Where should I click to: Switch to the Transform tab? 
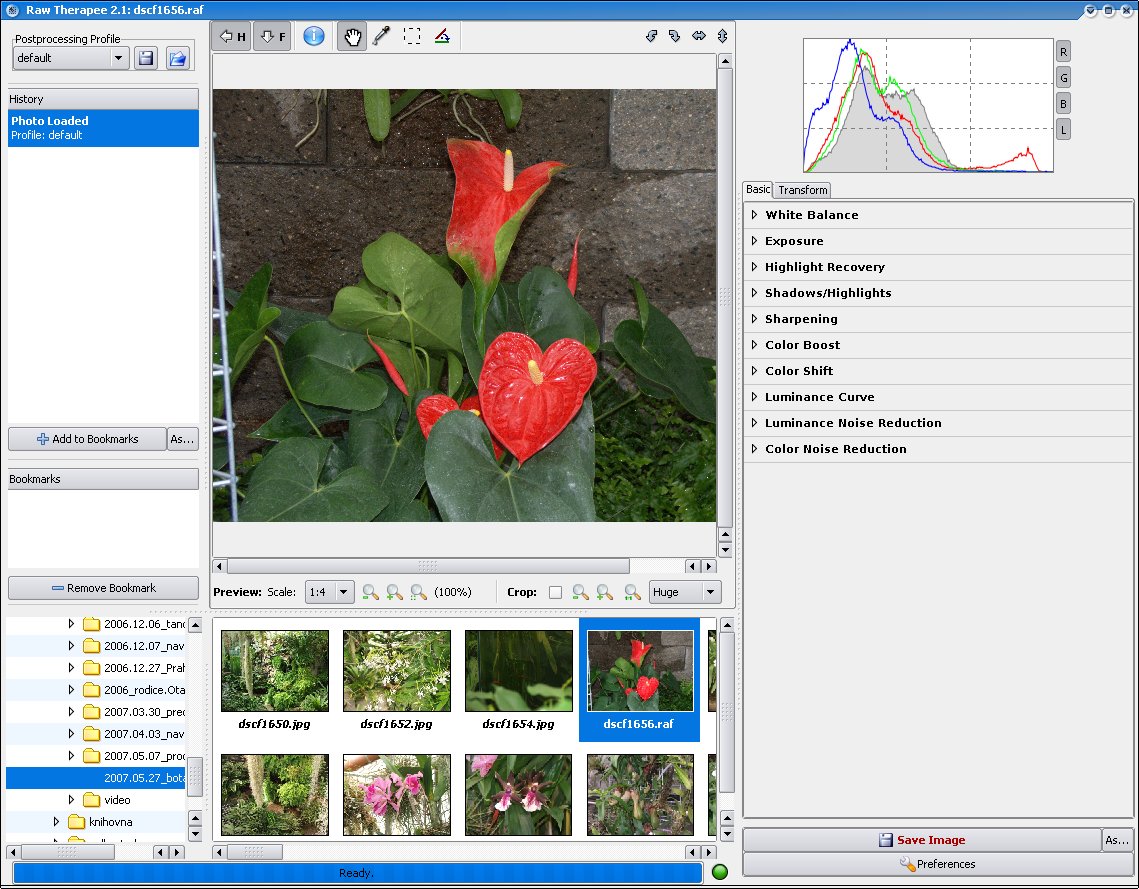coord(802,190)
